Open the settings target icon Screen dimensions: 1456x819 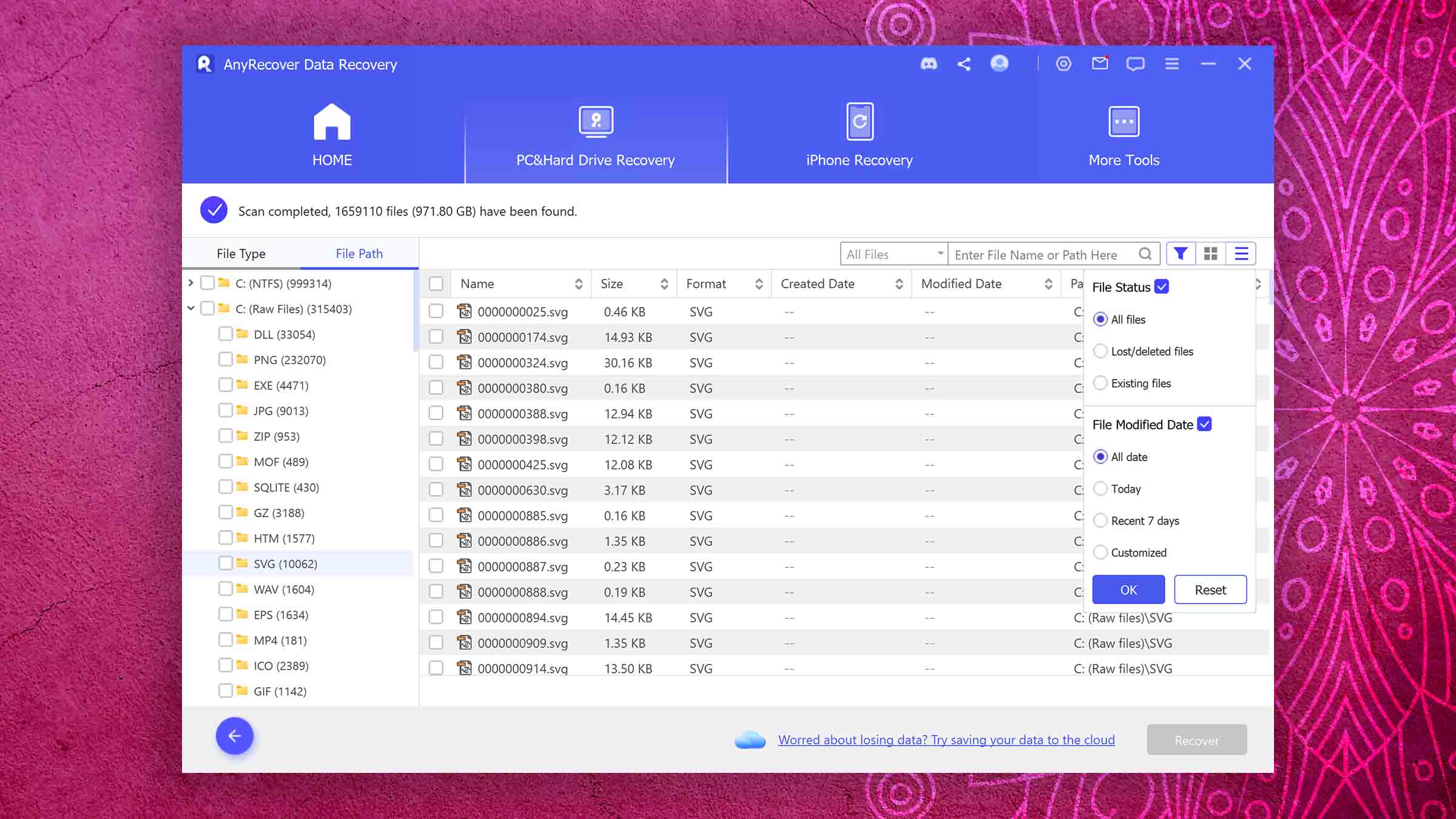pyautogui.click(x=1063, y=64)
